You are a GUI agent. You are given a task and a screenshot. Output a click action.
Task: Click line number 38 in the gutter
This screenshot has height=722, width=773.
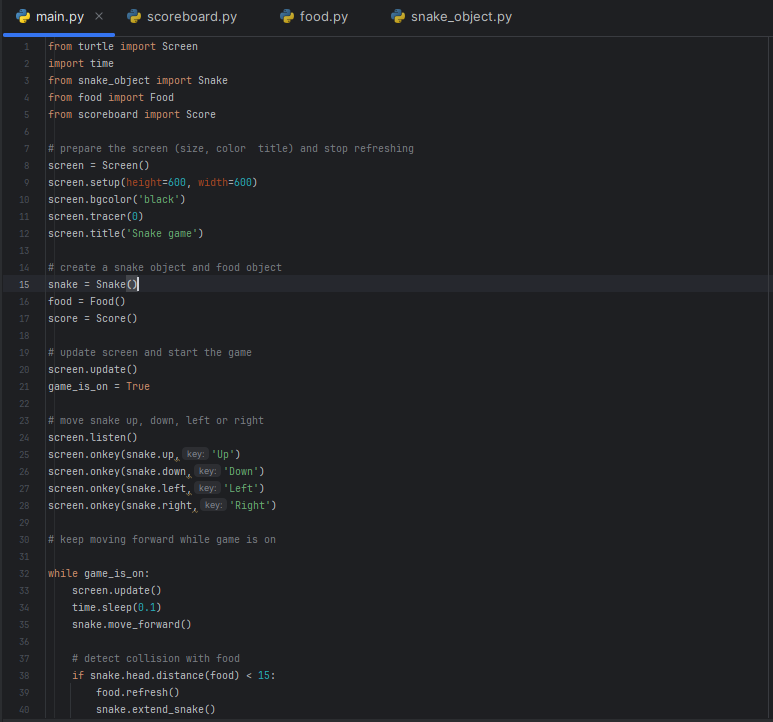(x=24, y=675)
